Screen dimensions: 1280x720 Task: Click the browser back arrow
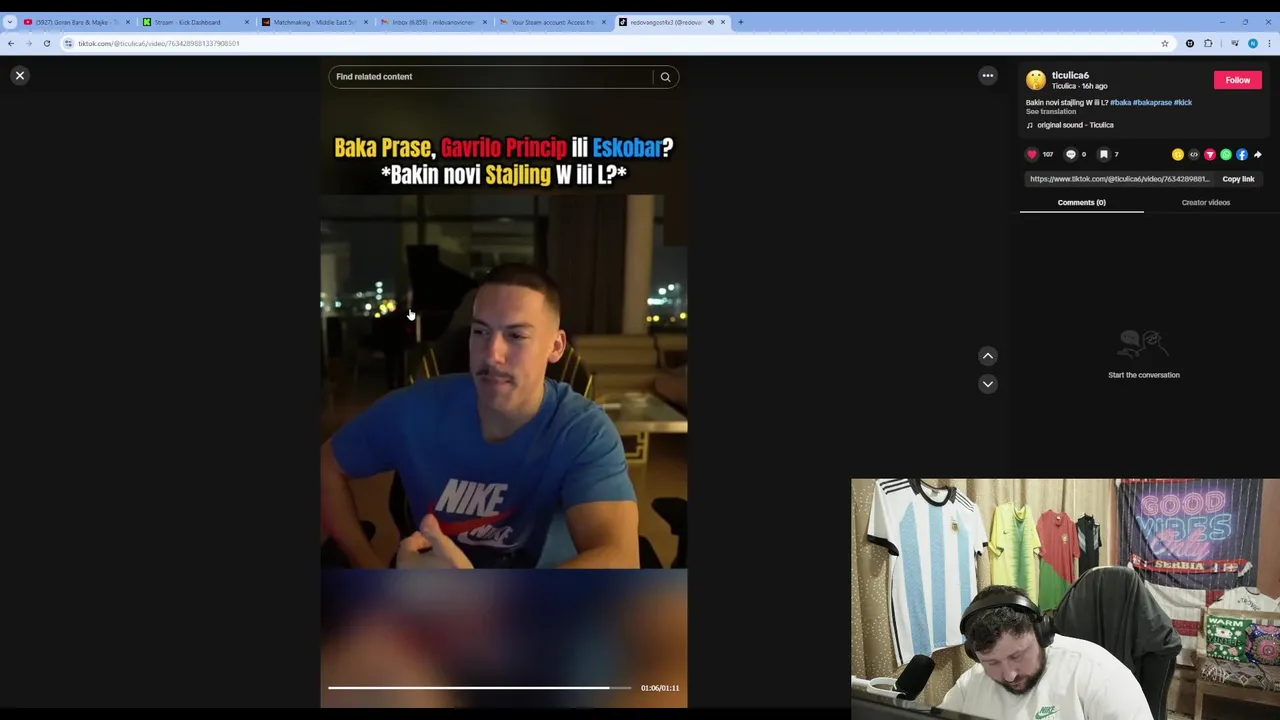tap(10, 44)
